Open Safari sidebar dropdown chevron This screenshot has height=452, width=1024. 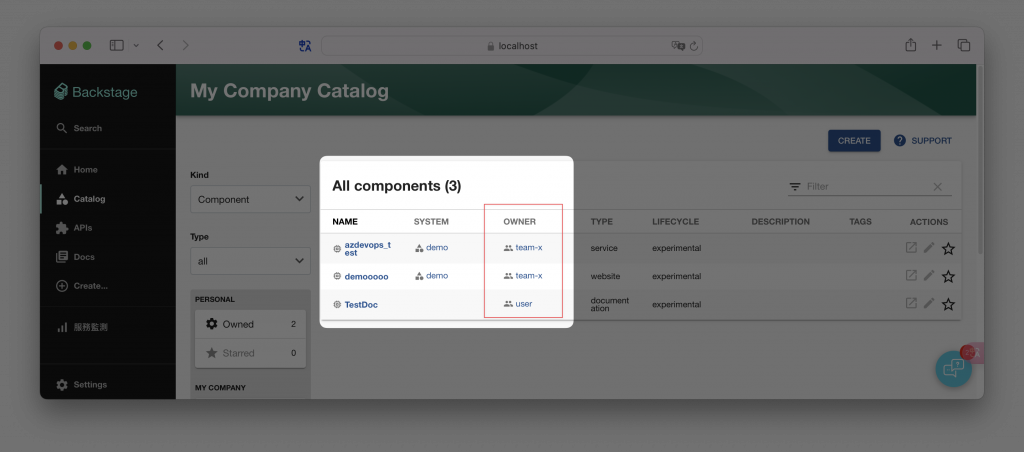(136, 46)
